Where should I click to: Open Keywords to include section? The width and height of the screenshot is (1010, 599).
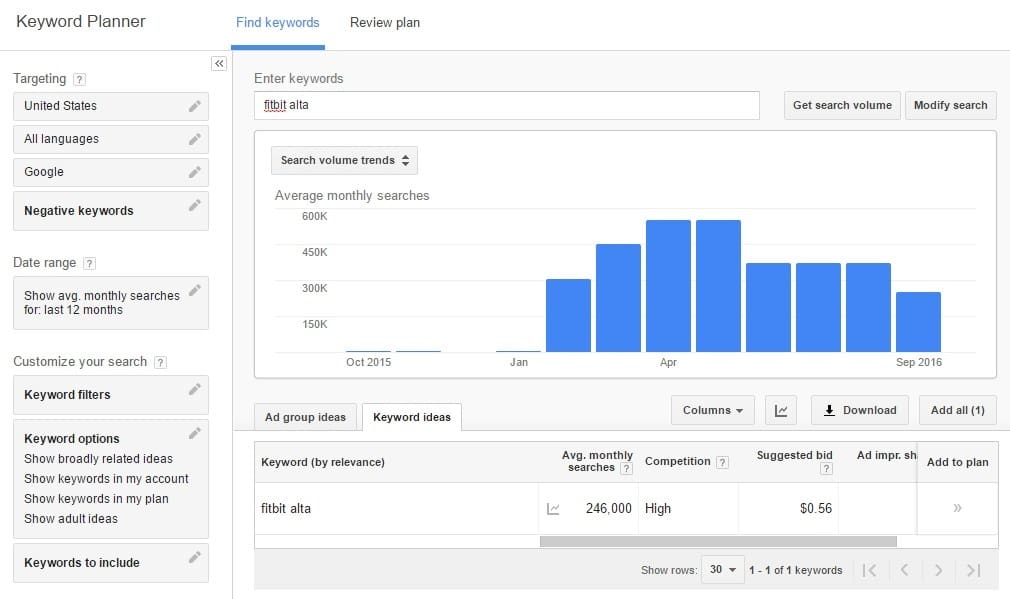[x=111, y=563]
